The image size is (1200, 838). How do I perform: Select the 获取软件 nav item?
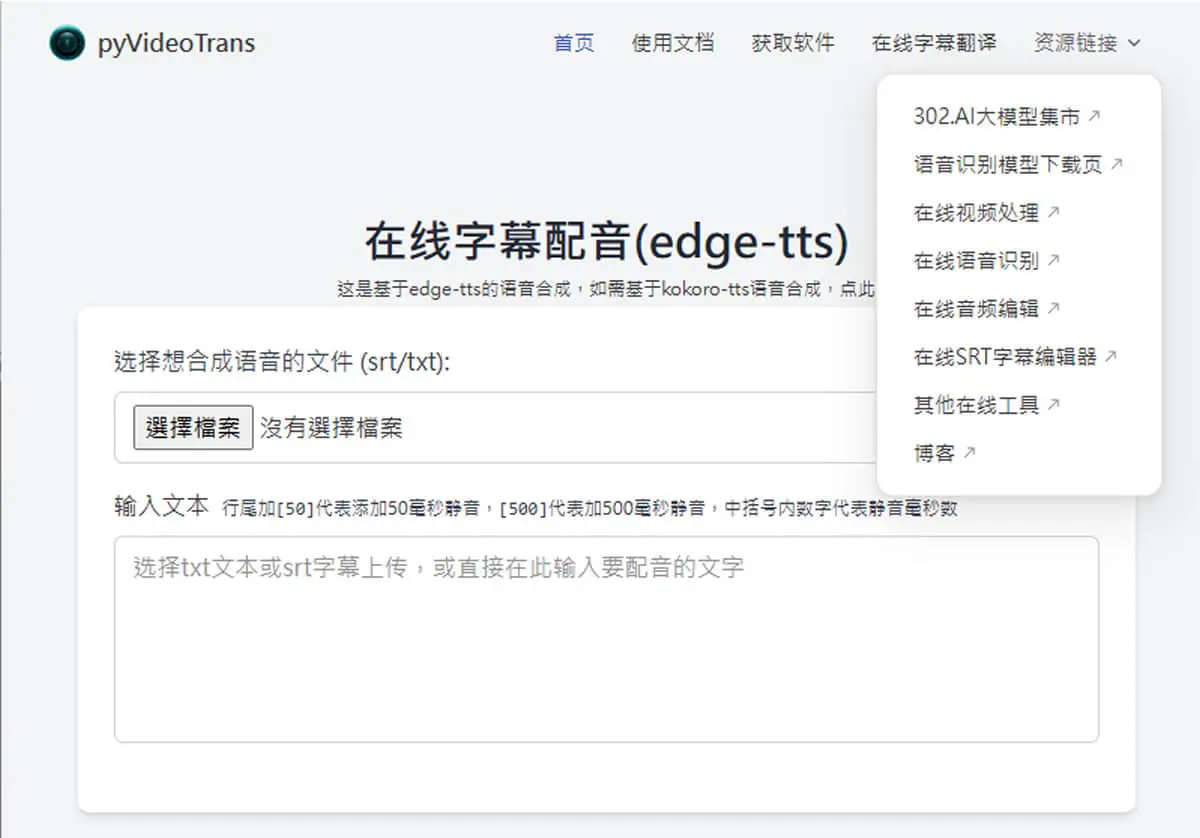(x=793, y=43)
